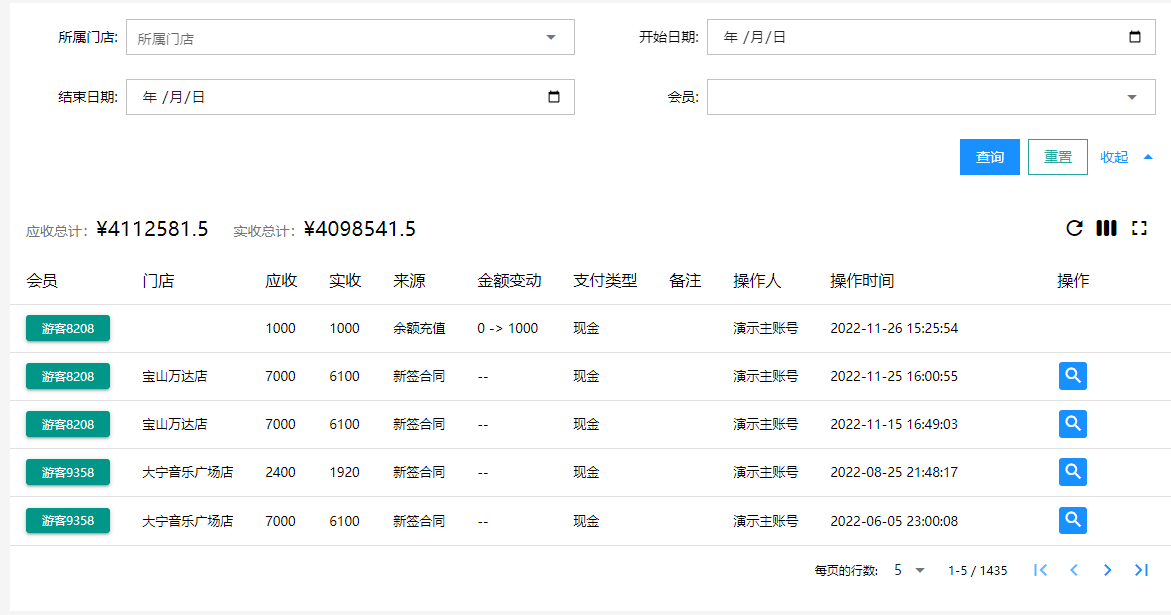Open the column visibility settings icon
Viewport: 1171px width, 615px height.
1106,228
